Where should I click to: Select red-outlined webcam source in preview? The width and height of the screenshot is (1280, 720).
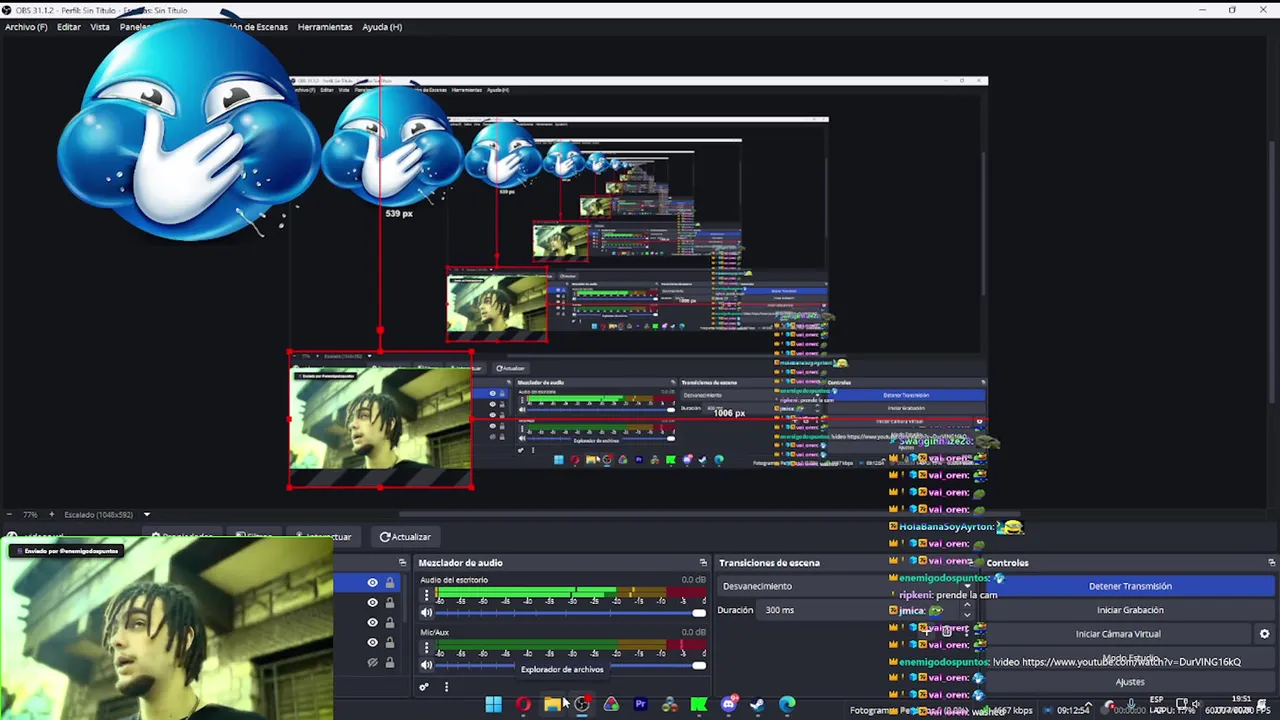point(380,419)
